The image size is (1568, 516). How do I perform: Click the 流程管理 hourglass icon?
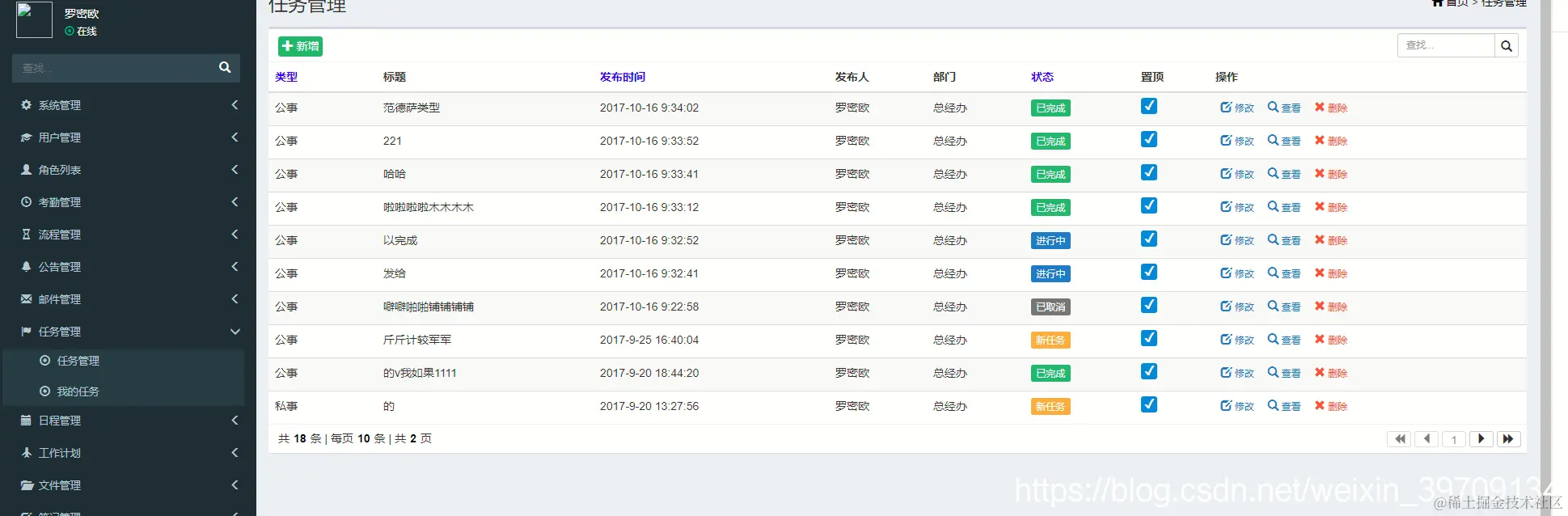[x=26, y=235]
